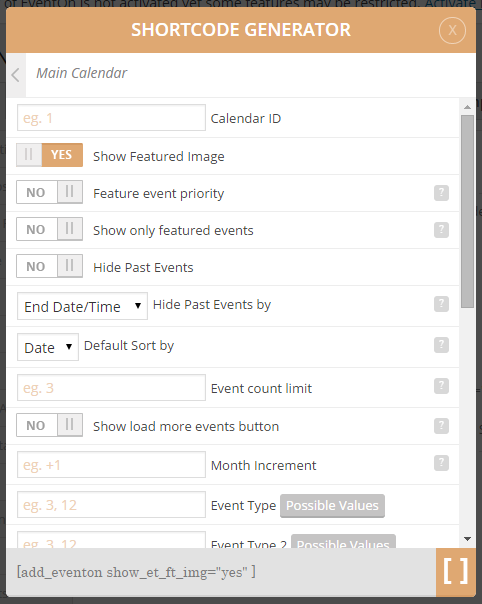
Task: Toggle Show Featured Image switch off
Action: coord(49,155)
